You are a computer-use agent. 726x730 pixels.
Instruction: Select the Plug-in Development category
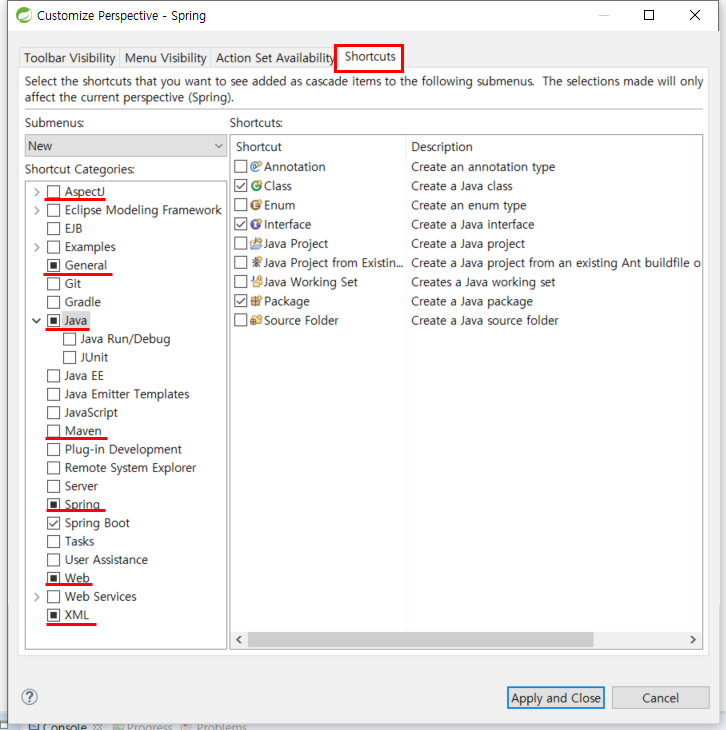(x=123, y=449)
